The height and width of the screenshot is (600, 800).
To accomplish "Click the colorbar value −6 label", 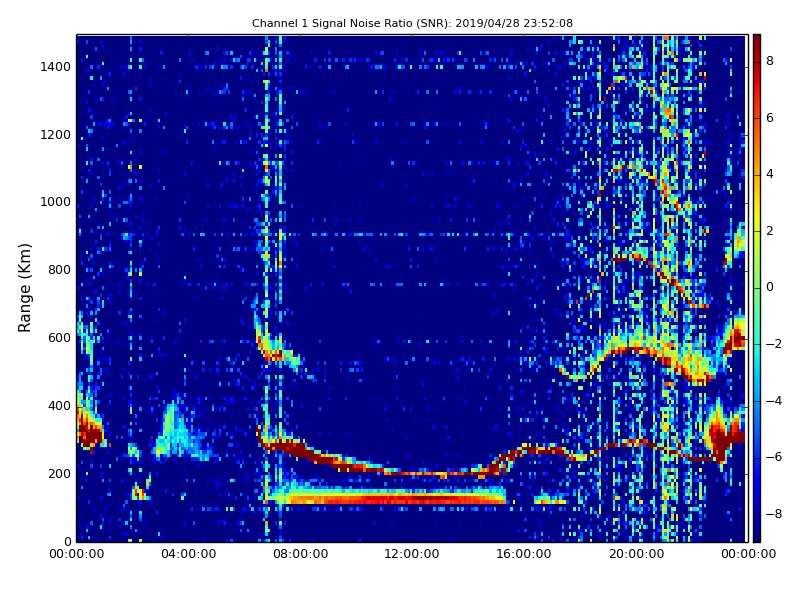I will (x=773, y=457).
